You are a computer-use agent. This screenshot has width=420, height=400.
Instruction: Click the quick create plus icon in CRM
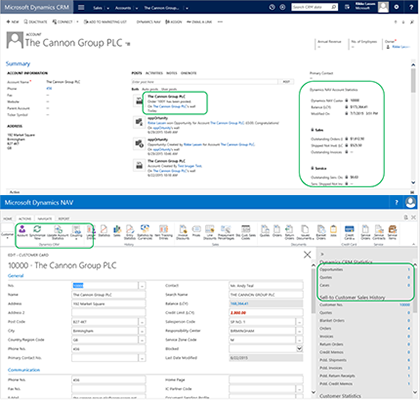pyautogui.click(x=283, y=7)
